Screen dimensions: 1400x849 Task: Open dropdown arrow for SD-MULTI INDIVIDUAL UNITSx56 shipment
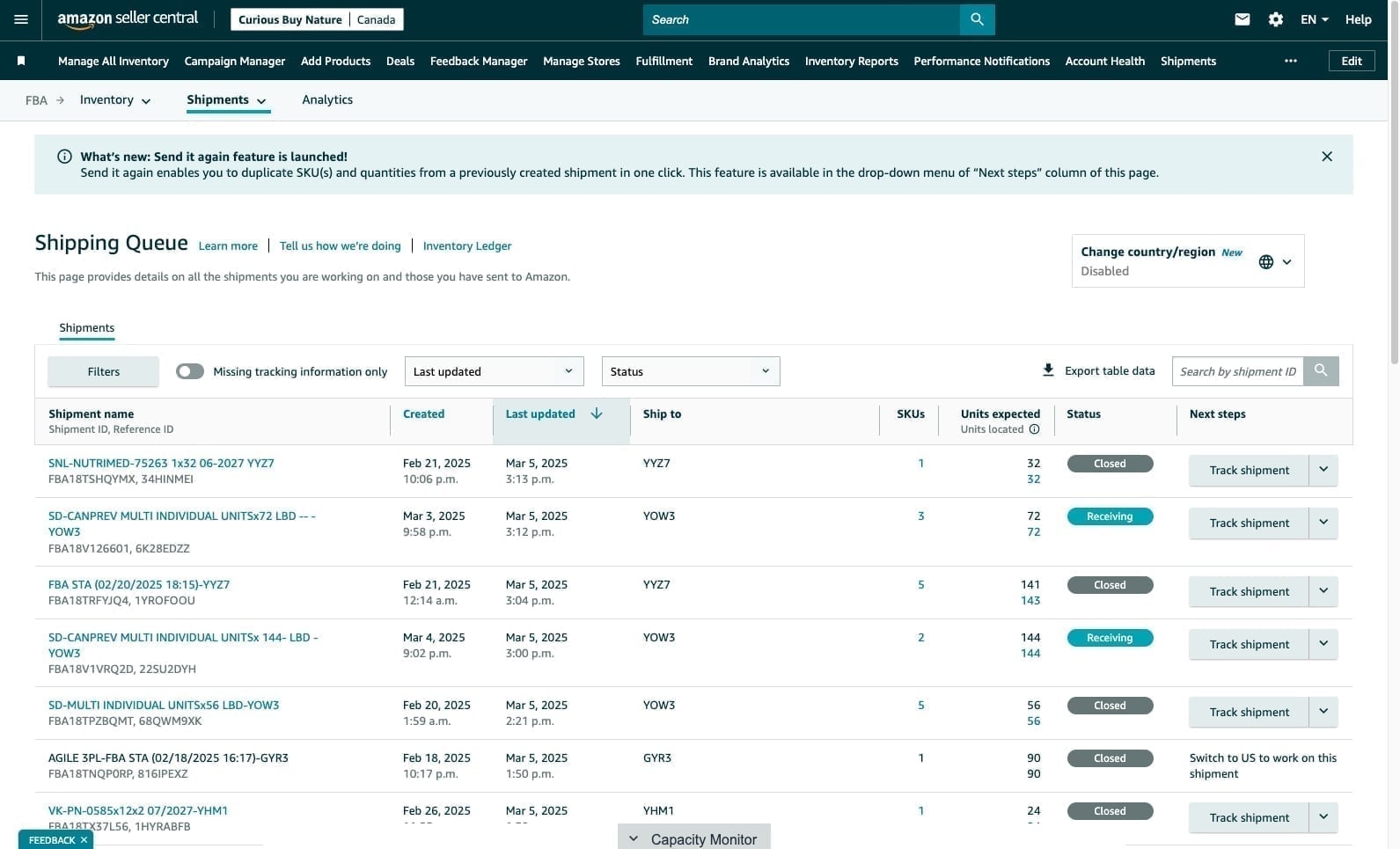point(1323,712)
